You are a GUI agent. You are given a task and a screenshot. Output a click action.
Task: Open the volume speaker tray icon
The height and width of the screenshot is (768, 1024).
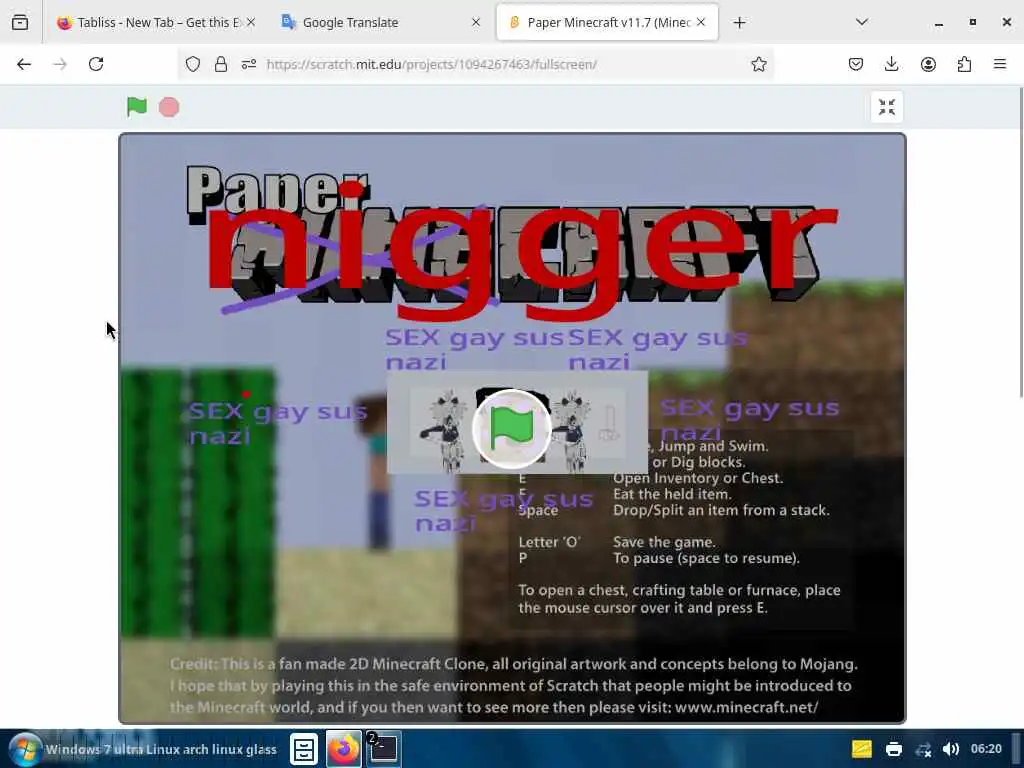tap(951, 749)
